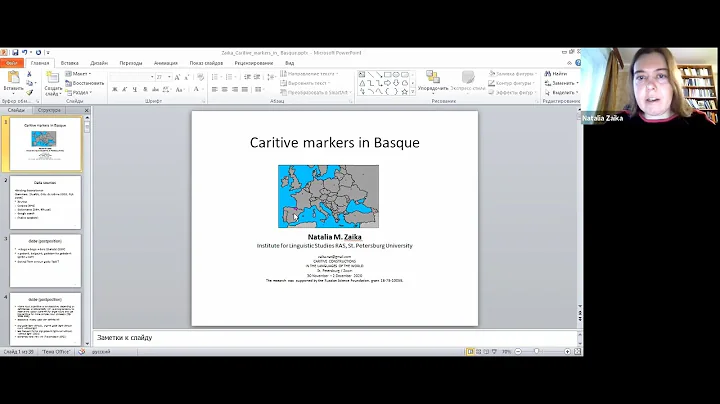Open the change case Aa dropdown

[x=180, y=90]
